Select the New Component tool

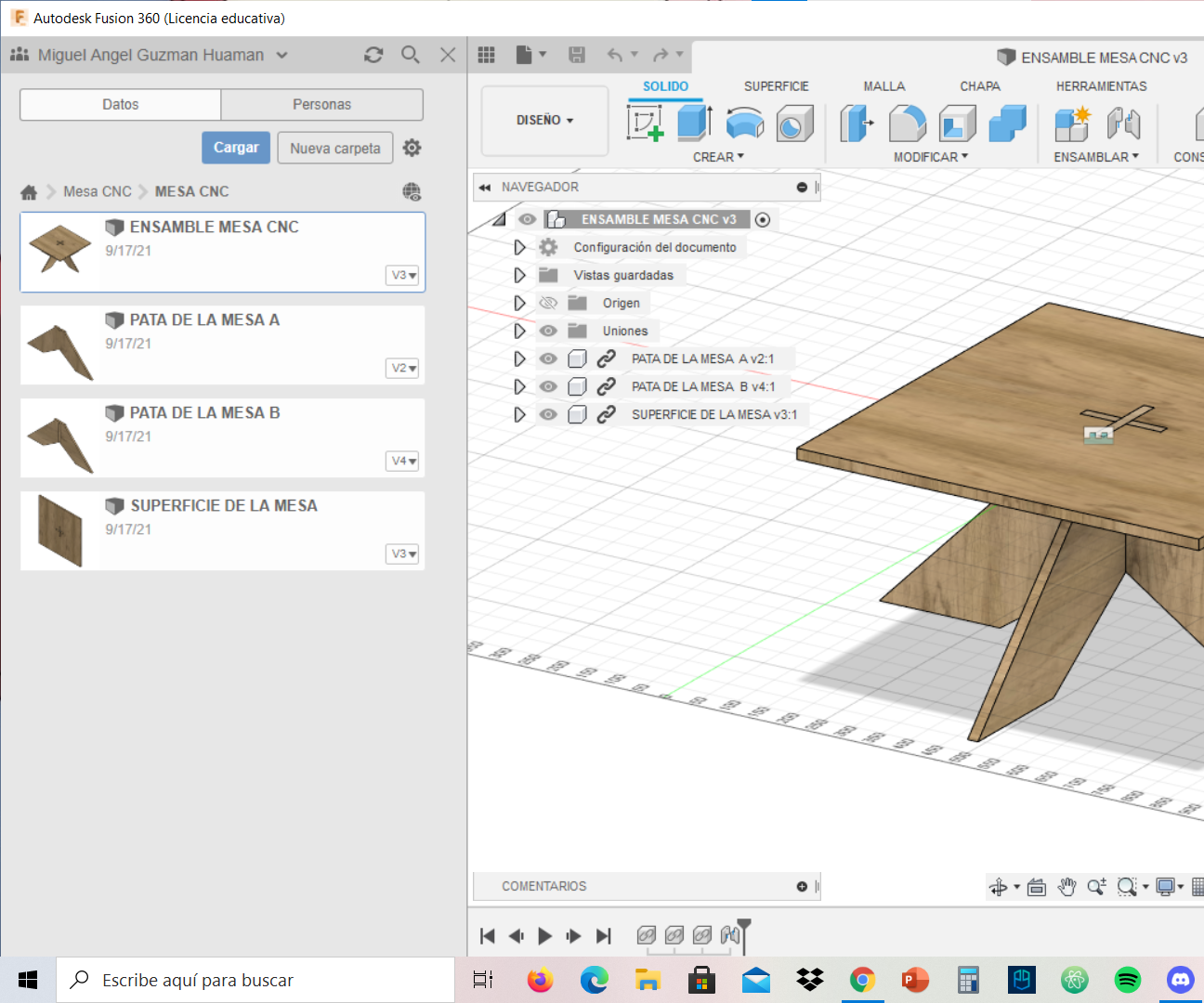pos(1072,123)
